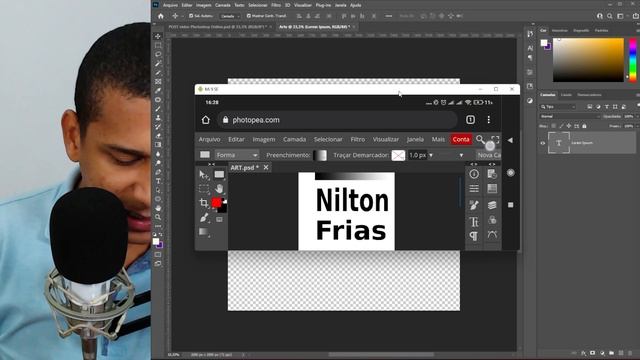Open Camada menu in Photopea
The image size is (640, 360).
[x=294, y=139]
